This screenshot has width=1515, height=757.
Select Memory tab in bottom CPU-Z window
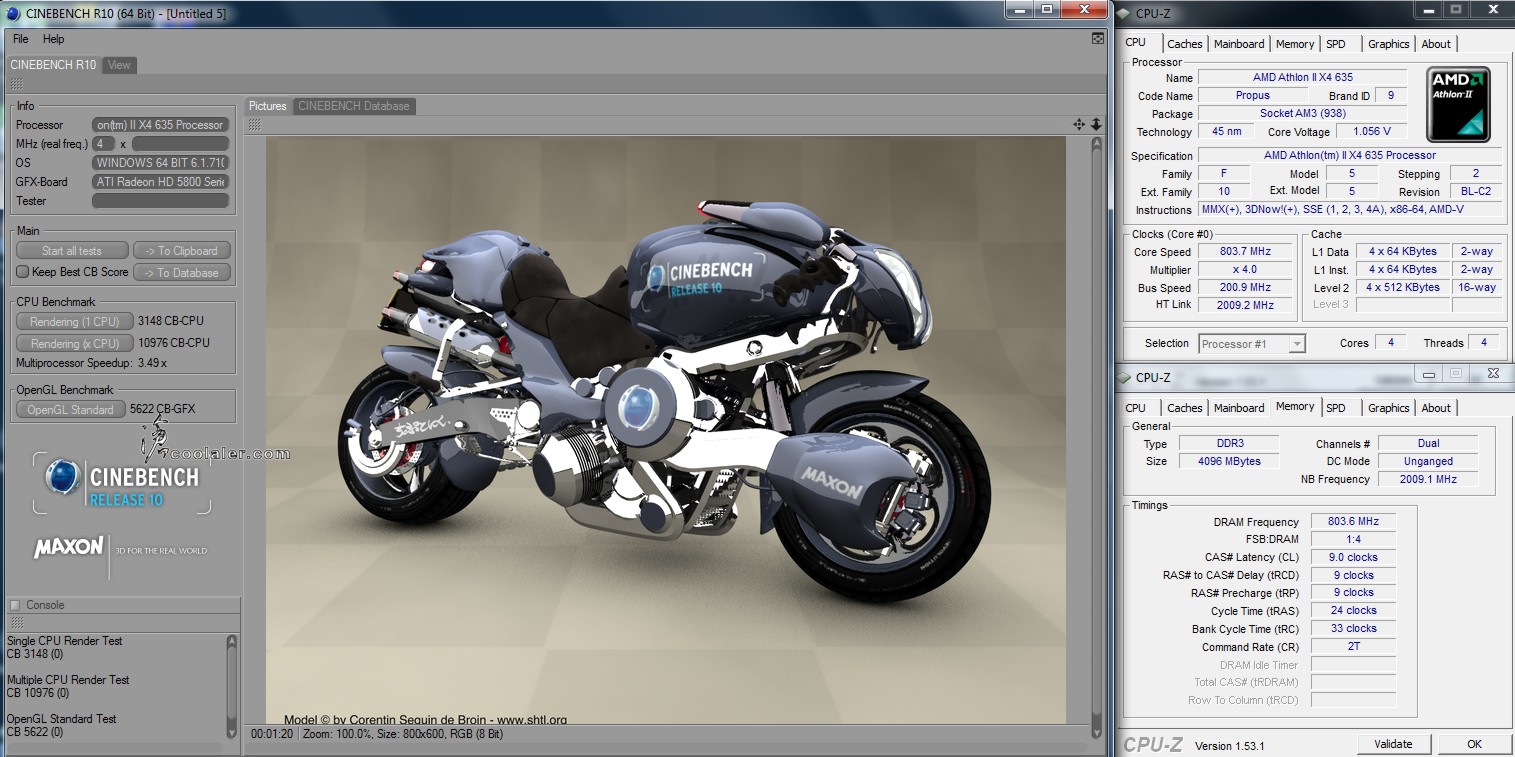click(x=1295, y=407)
